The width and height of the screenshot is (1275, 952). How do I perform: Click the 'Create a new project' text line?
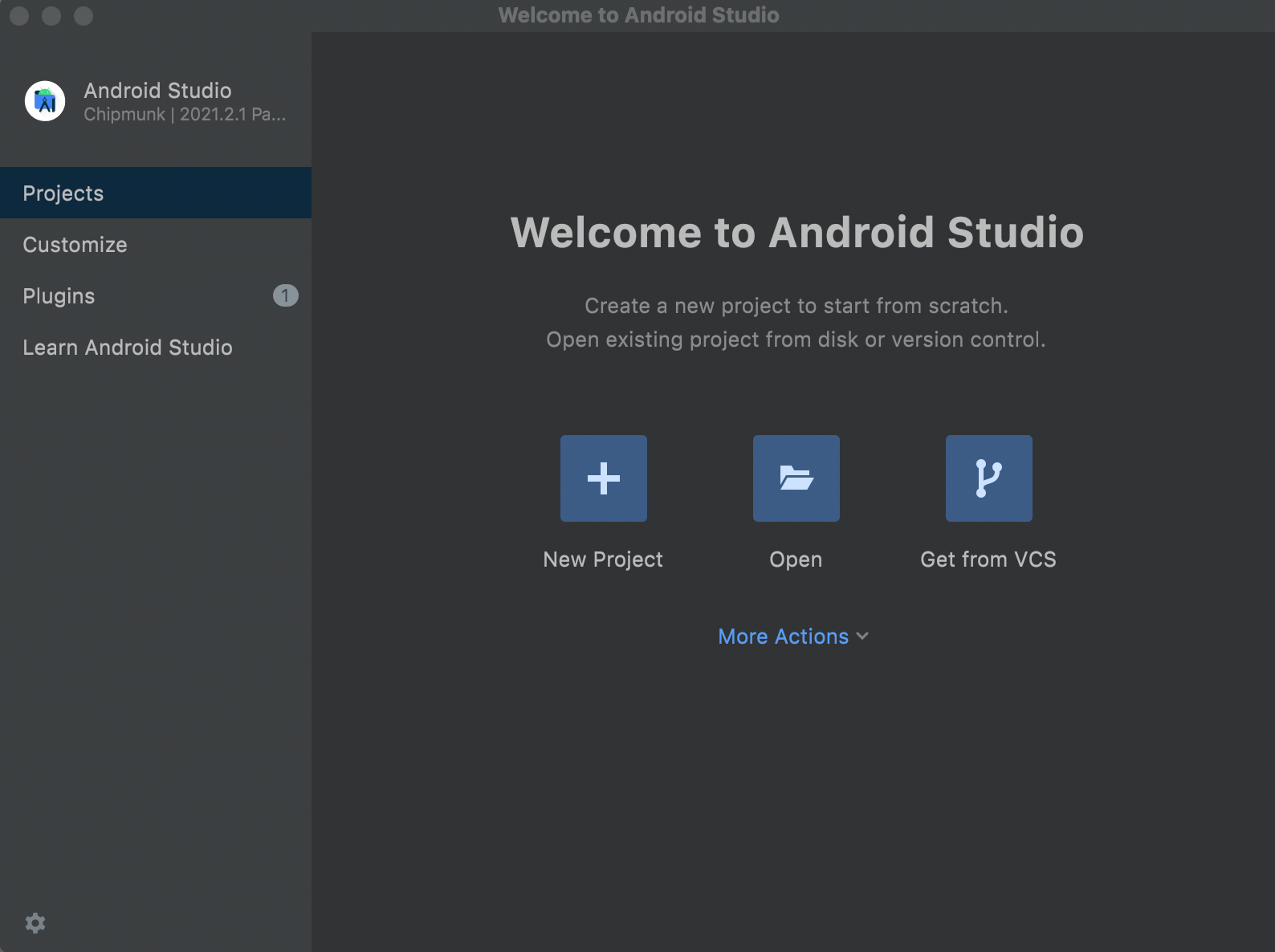(796, 306)
